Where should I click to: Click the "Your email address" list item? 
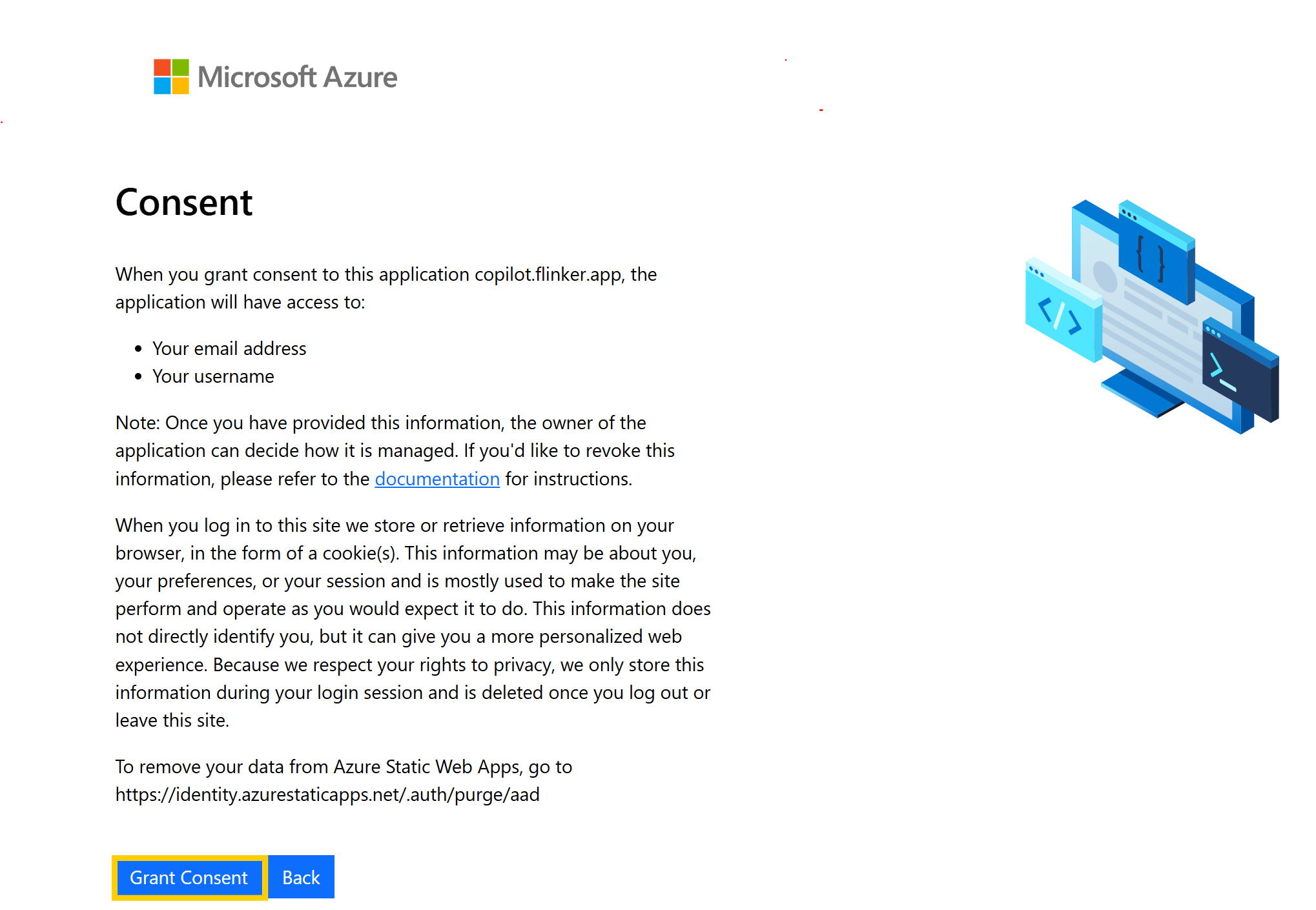229,349
